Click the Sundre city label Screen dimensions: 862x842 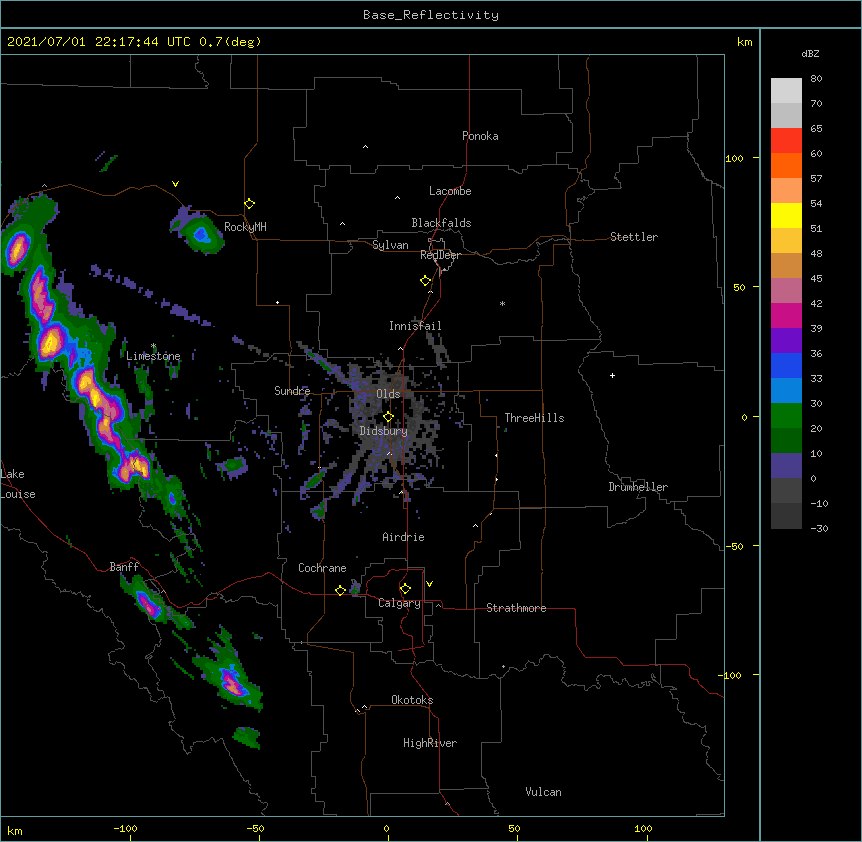tap(292, 391)
